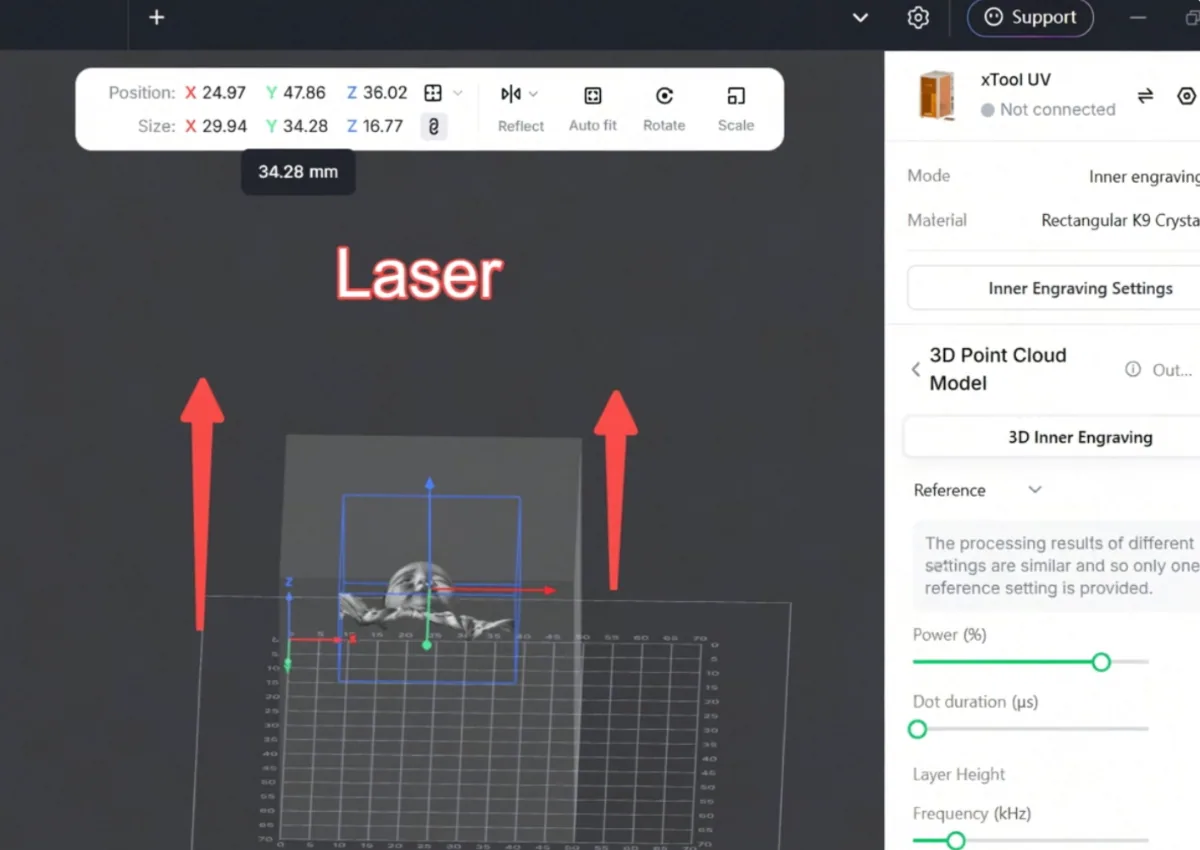Select the Scale tool
Image resolution: width=1200 pixels, height=850 pixels.
click(736, 108)
